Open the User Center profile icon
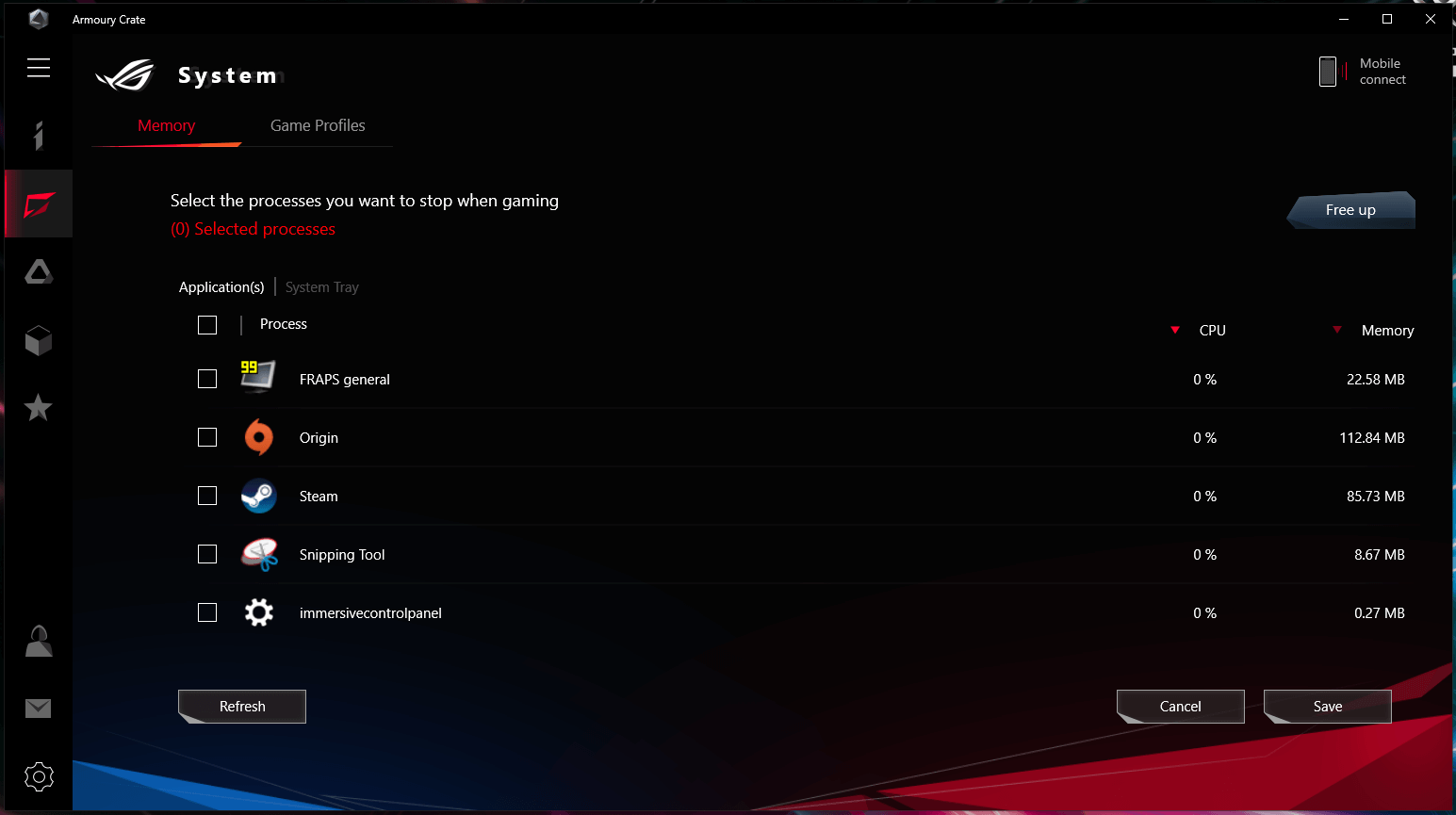The height and width of the screenshot is (815, 1456). (39, 641)
